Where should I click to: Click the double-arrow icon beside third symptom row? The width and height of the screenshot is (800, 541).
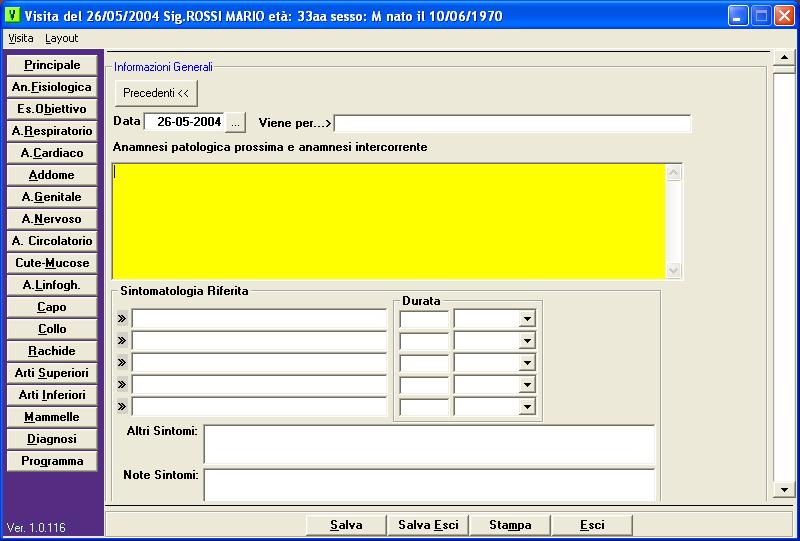[x=123, y=363]
